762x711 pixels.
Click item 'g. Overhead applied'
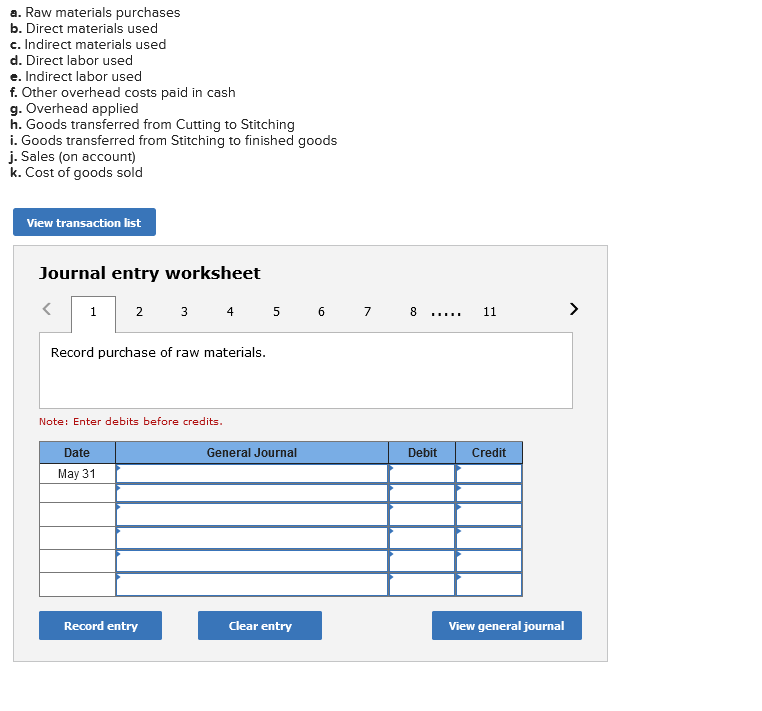click(74, 109)
